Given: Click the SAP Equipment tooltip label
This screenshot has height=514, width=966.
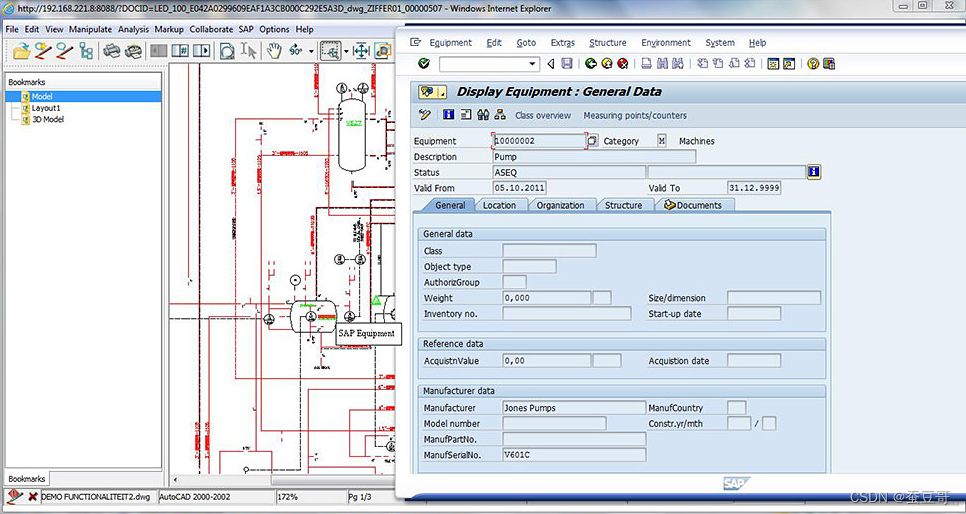Looking at the screenshot, I should 367,333.
